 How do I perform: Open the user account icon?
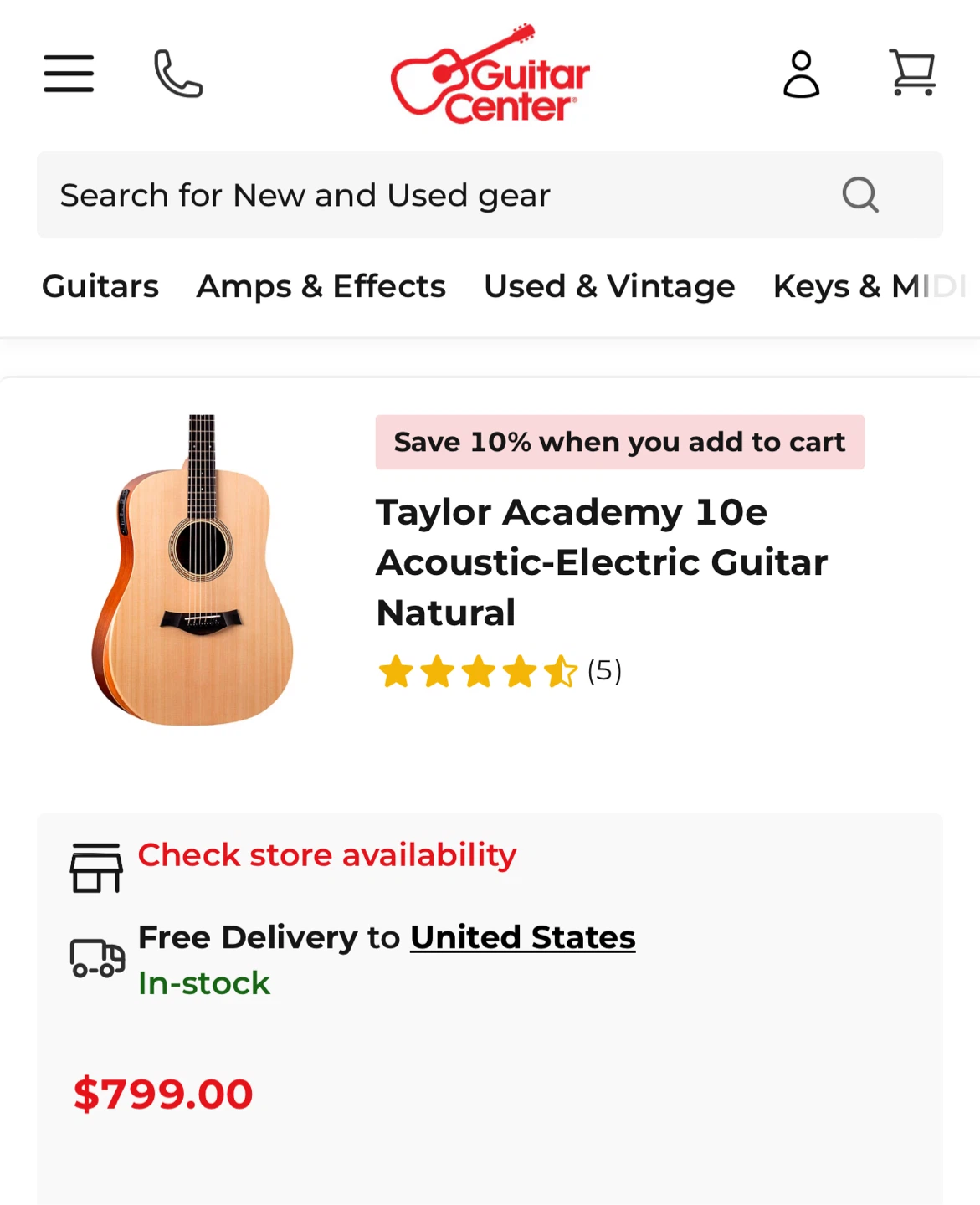801,74
